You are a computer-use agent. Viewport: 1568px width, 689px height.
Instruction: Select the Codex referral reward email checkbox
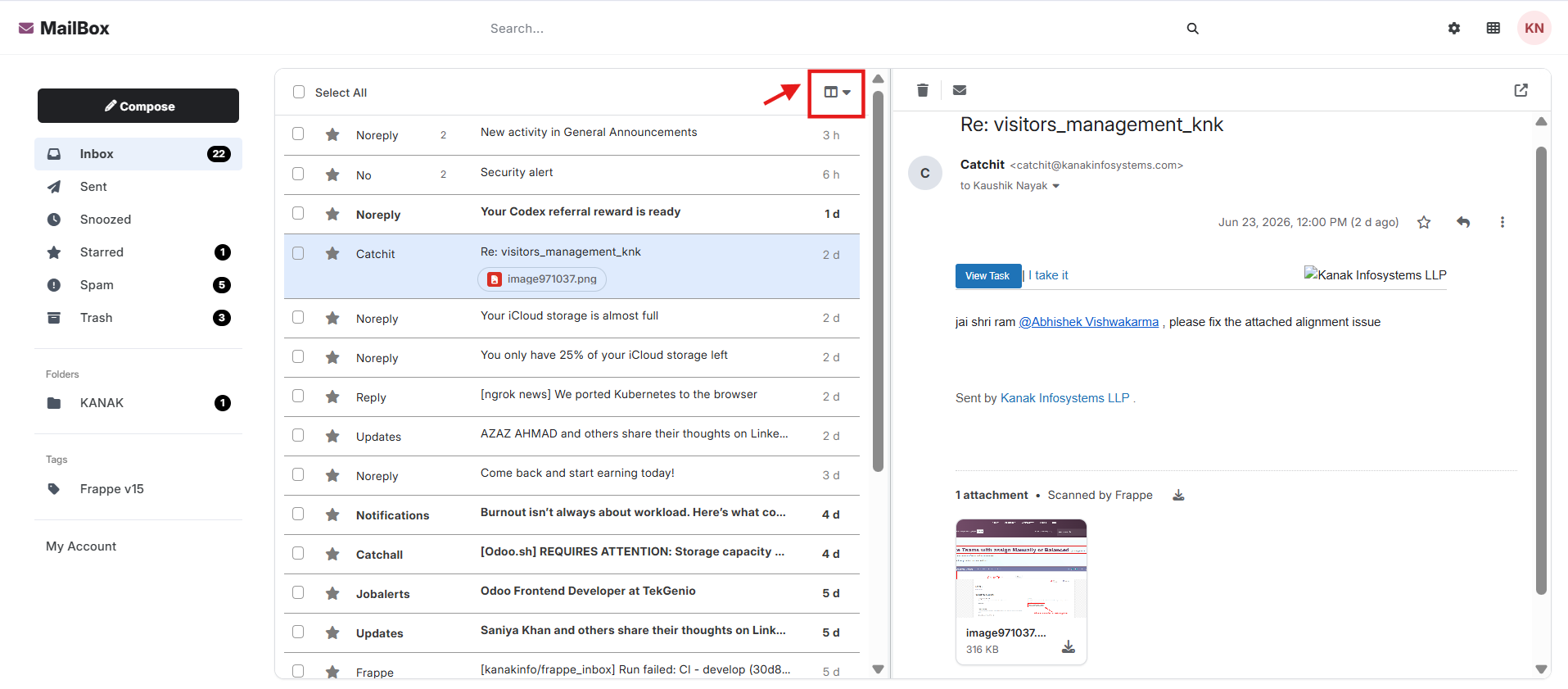(298, 213)
